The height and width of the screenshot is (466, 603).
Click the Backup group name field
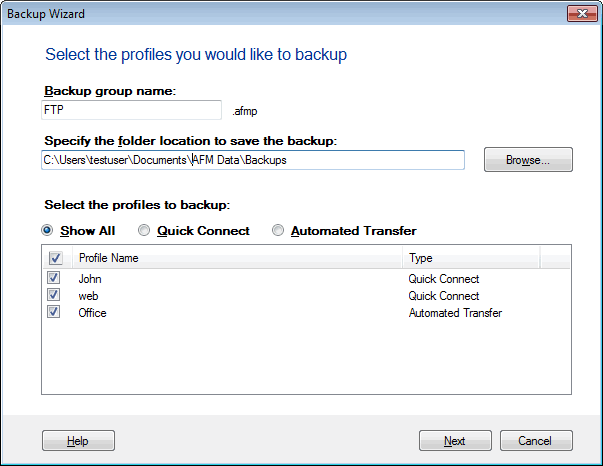pos(131,110)
